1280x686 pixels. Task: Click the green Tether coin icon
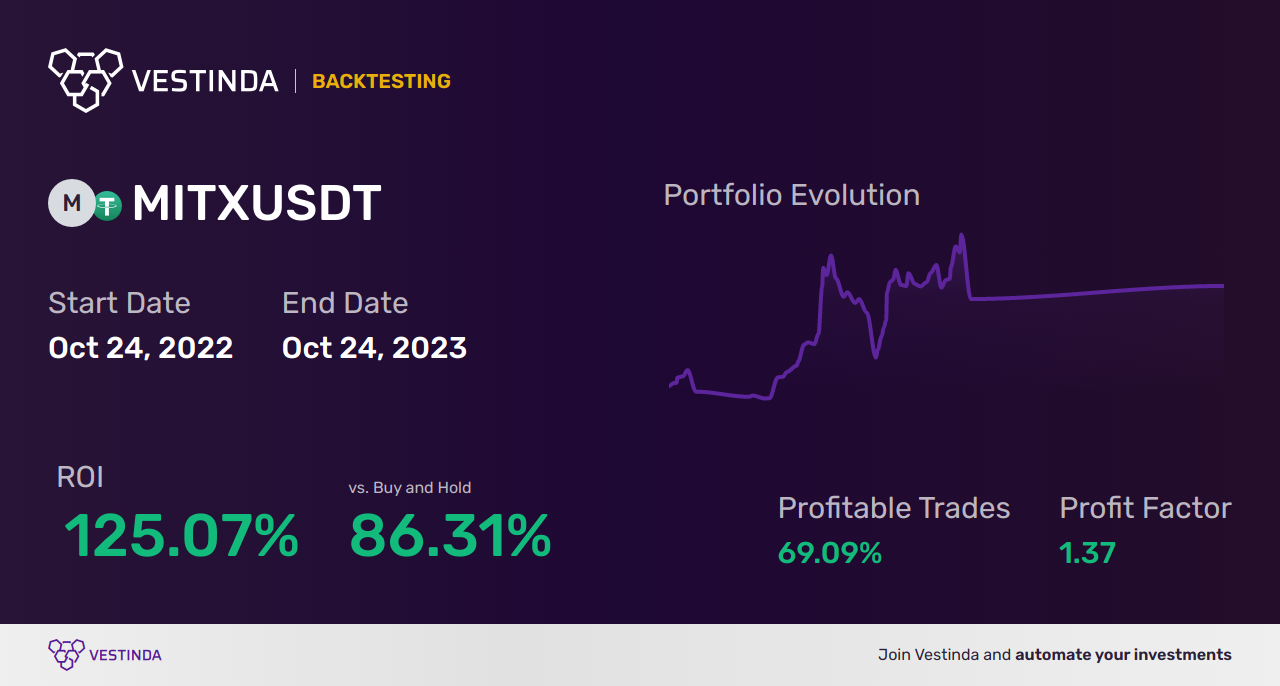coord(107,206)
